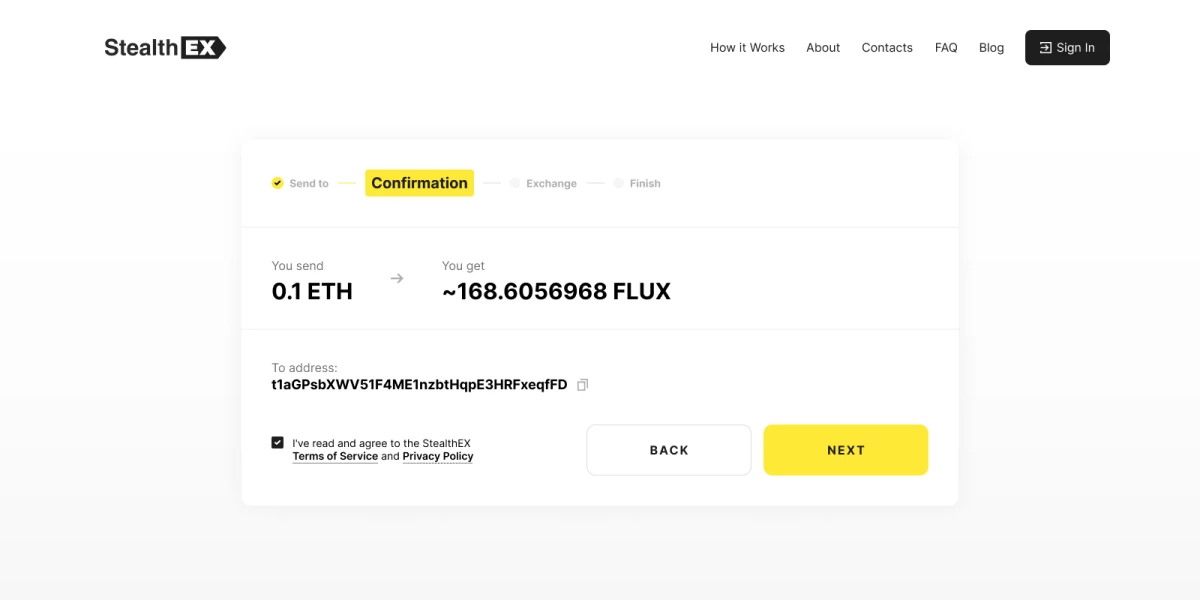Open the Terms of Service link

(x=335, y=456)
